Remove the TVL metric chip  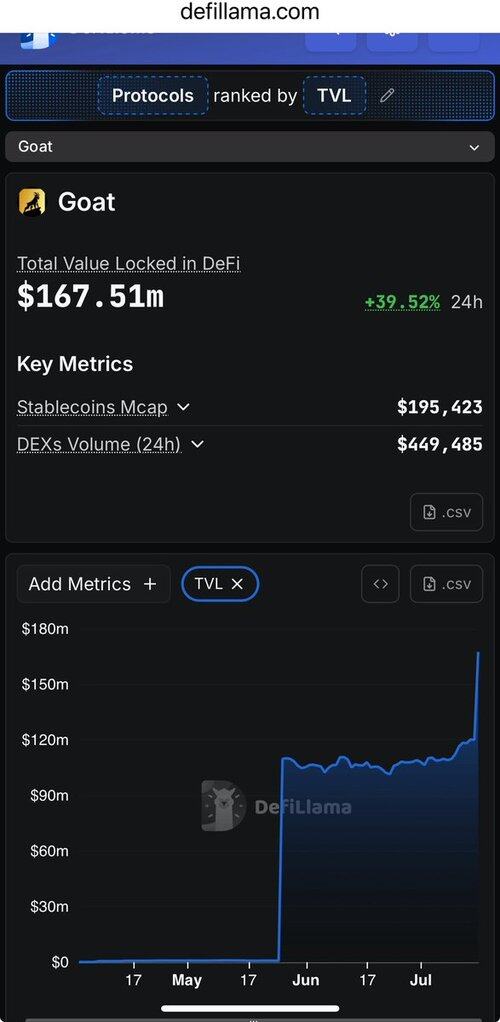[x=237, y=584]
